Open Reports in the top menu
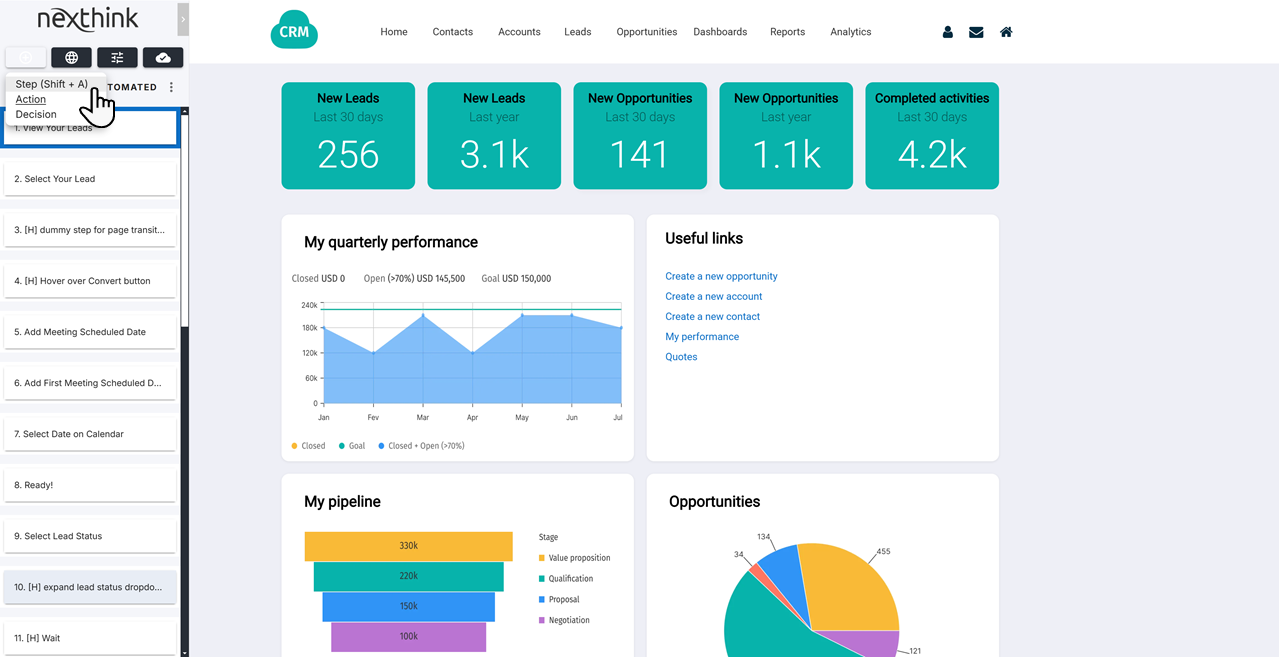This screenshot has width=1279, height=657. point(788,32)
